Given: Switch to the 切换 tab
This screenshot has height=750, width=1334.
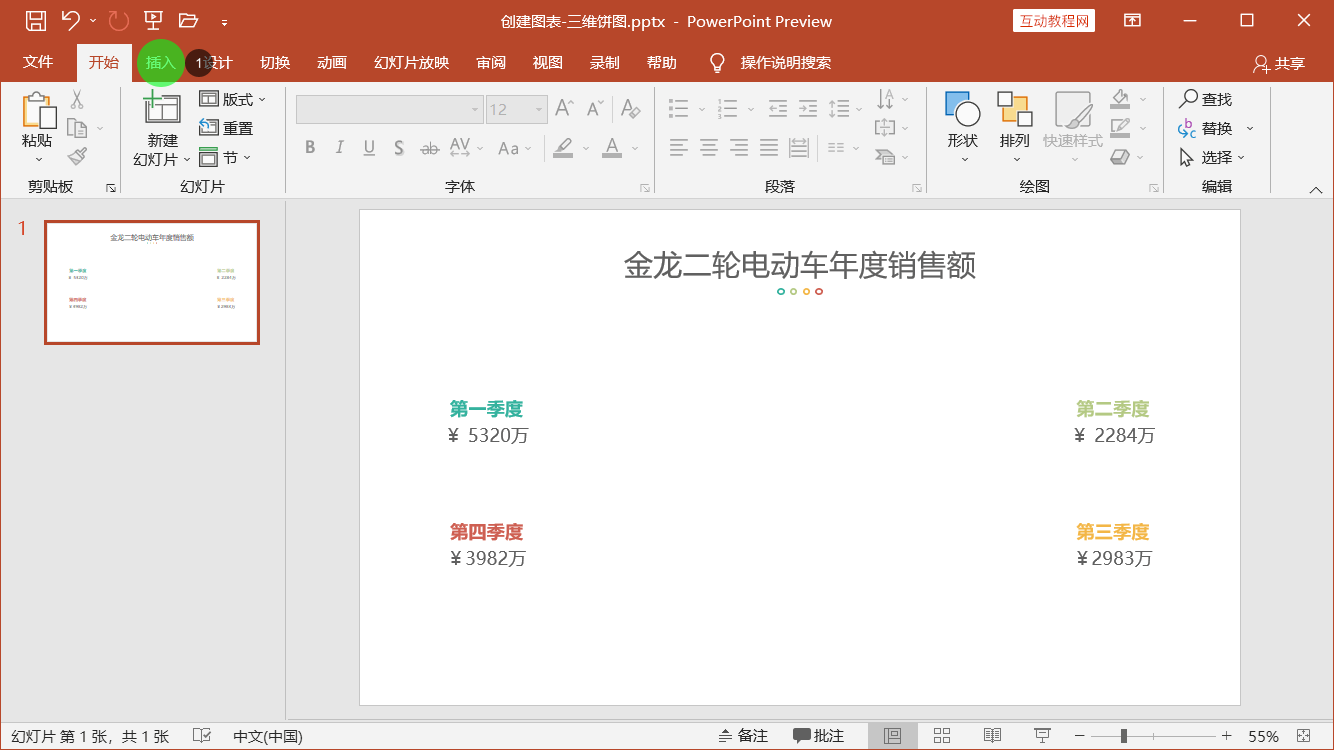Looking at the screenshot, I should click(275, 62).
